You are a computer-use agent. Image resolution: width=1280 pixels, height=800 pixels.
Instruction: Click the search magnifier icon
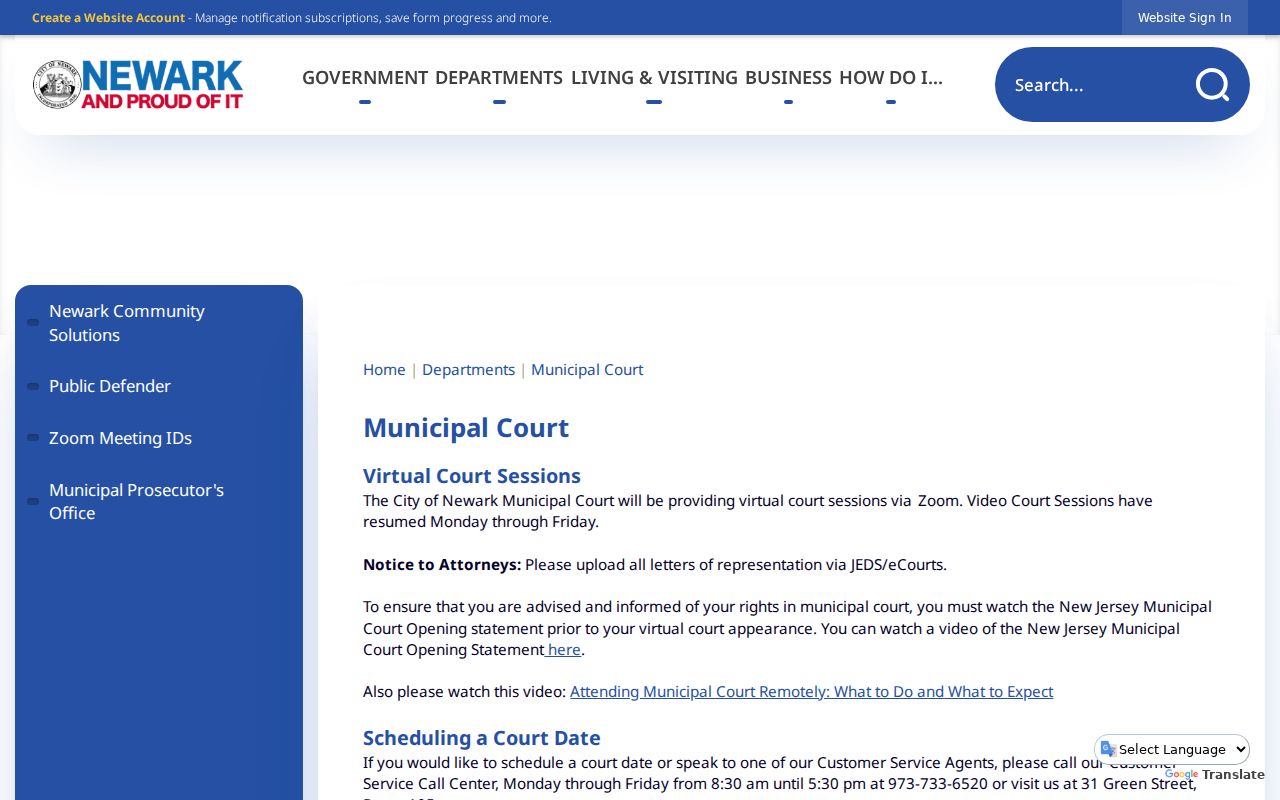click(1212, 85)
